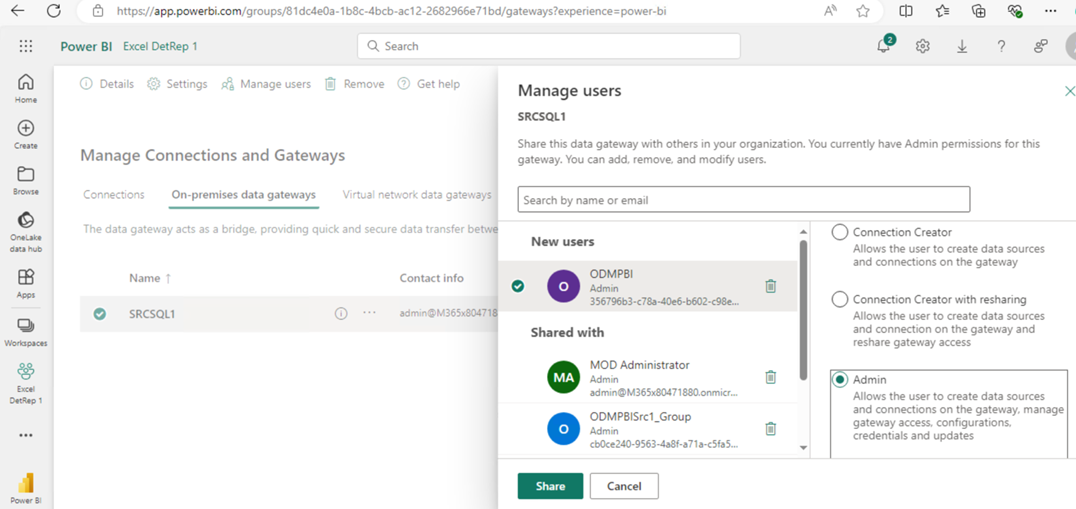Click user list scrollbar up arrow

click(x=804, y=231)
